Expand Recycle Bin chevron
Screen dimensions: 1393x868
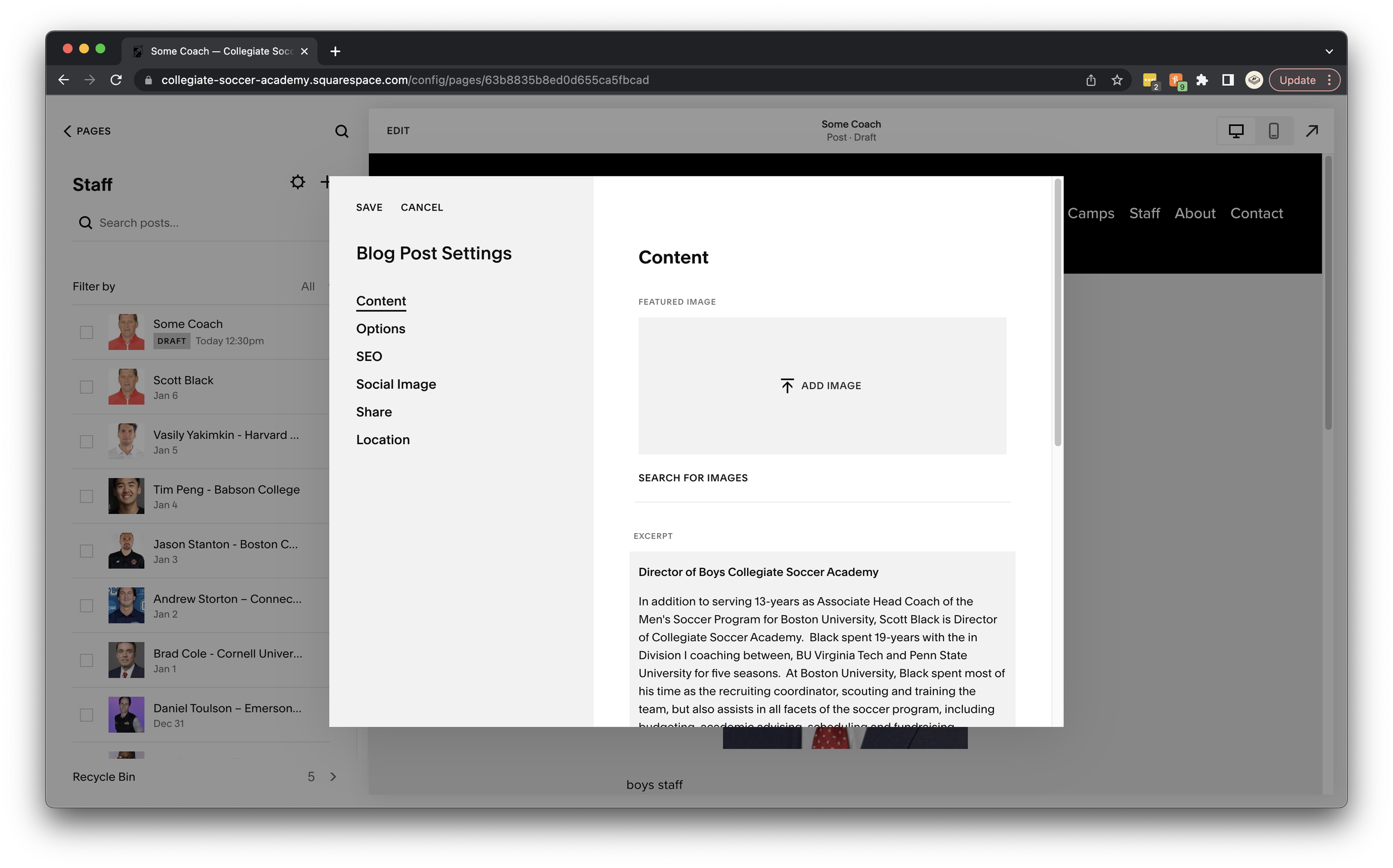(333, 777)
